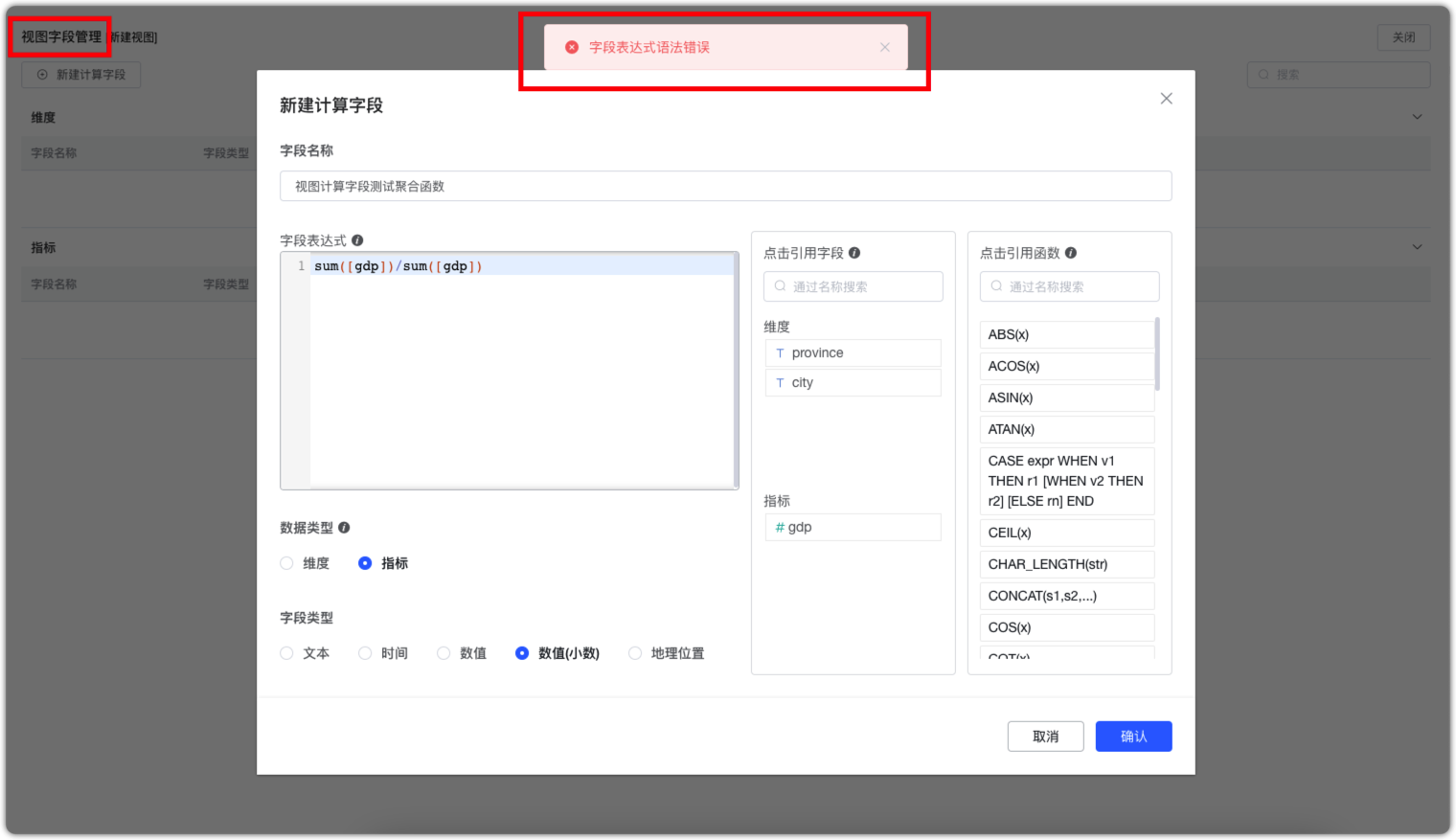This screenshot has height=840, width=1456.
Task: Click the T type icon beside province
Action: pyautogui.click(x=780, y=353)
